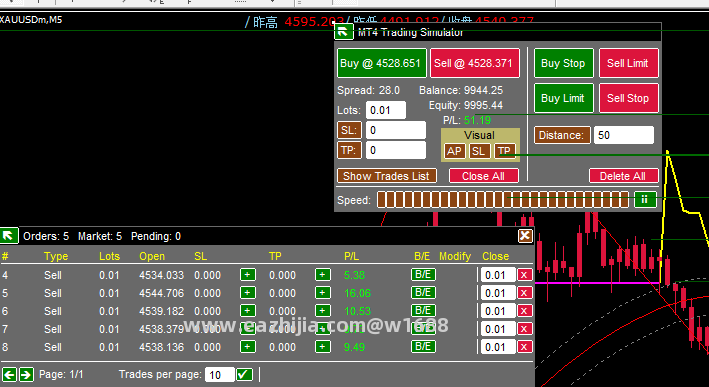
Task: Place a Sell Stop pending order
Action: 628,98
